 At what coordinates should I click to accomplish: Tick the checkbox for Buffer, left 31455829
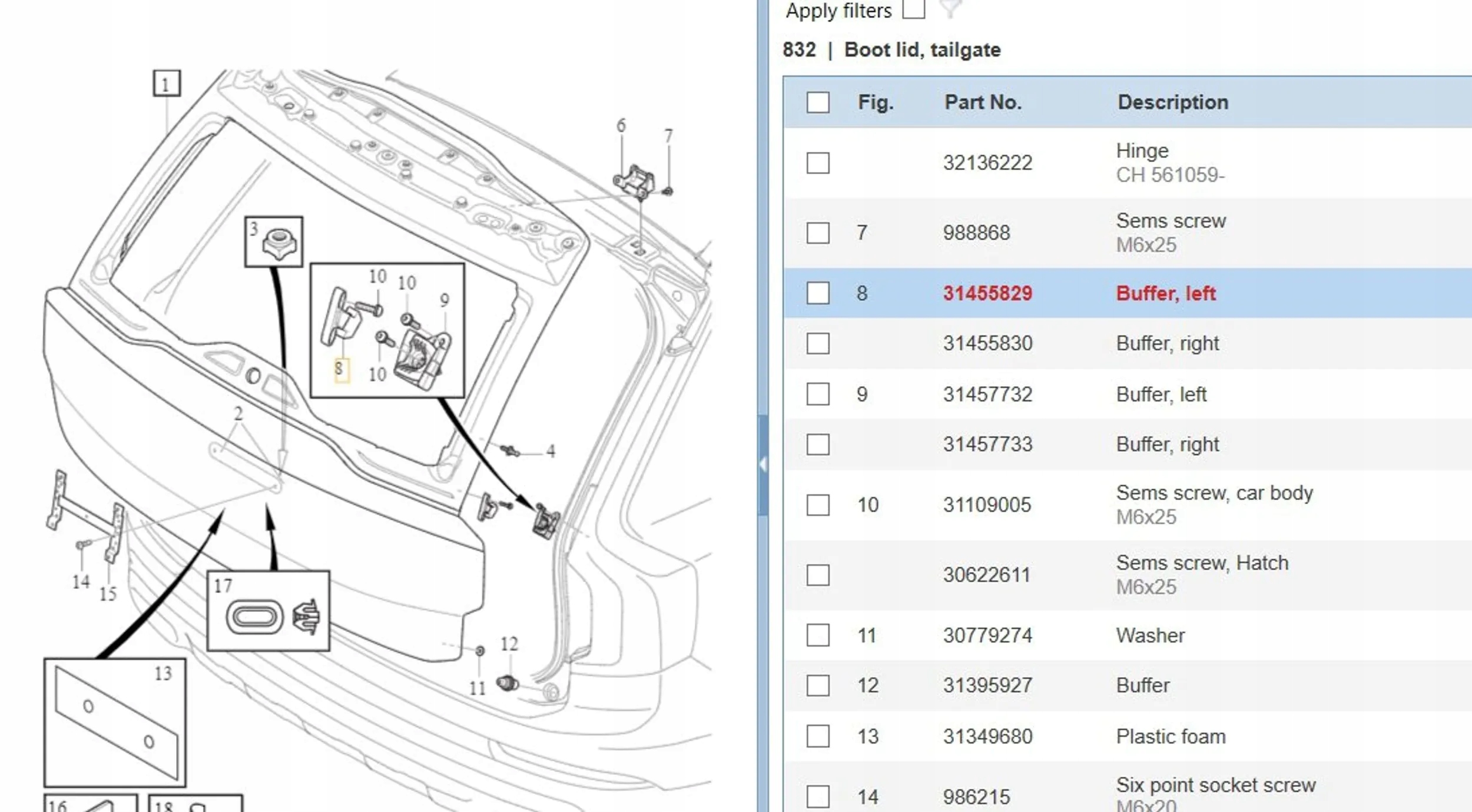818,293
